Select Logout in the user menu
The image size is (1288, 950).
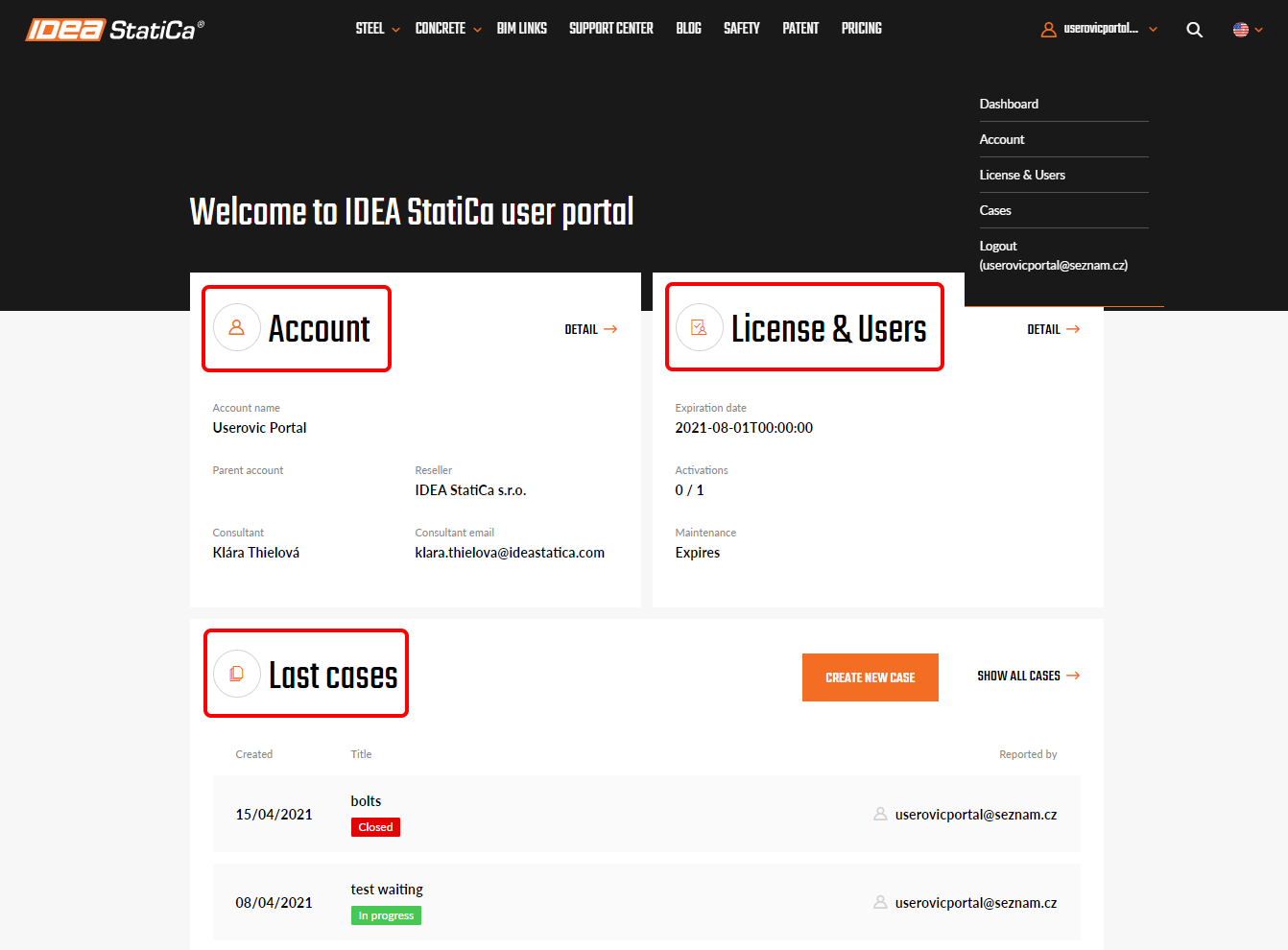tap(998, 247)
